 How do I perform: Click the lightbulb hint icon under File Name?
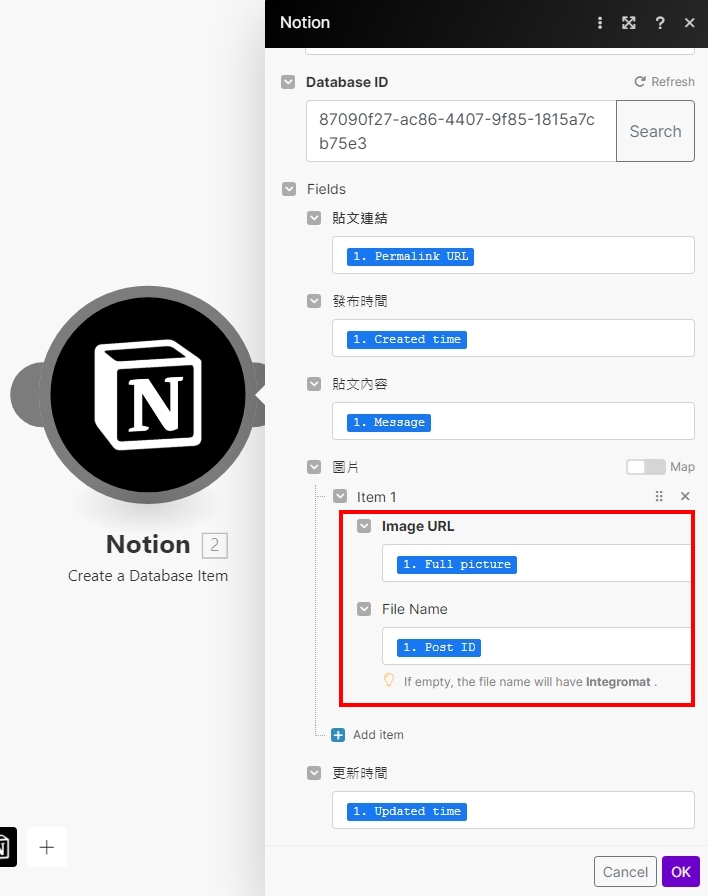389,681
